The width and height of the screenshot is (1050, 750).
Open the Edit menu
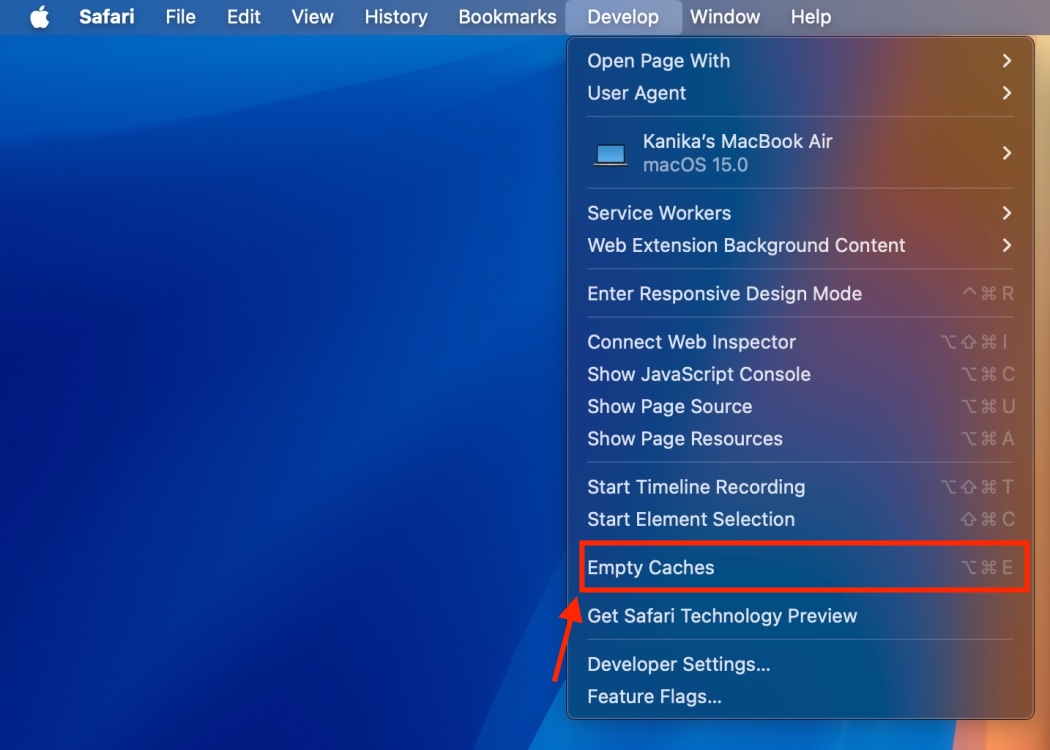(x=243, y=17)
